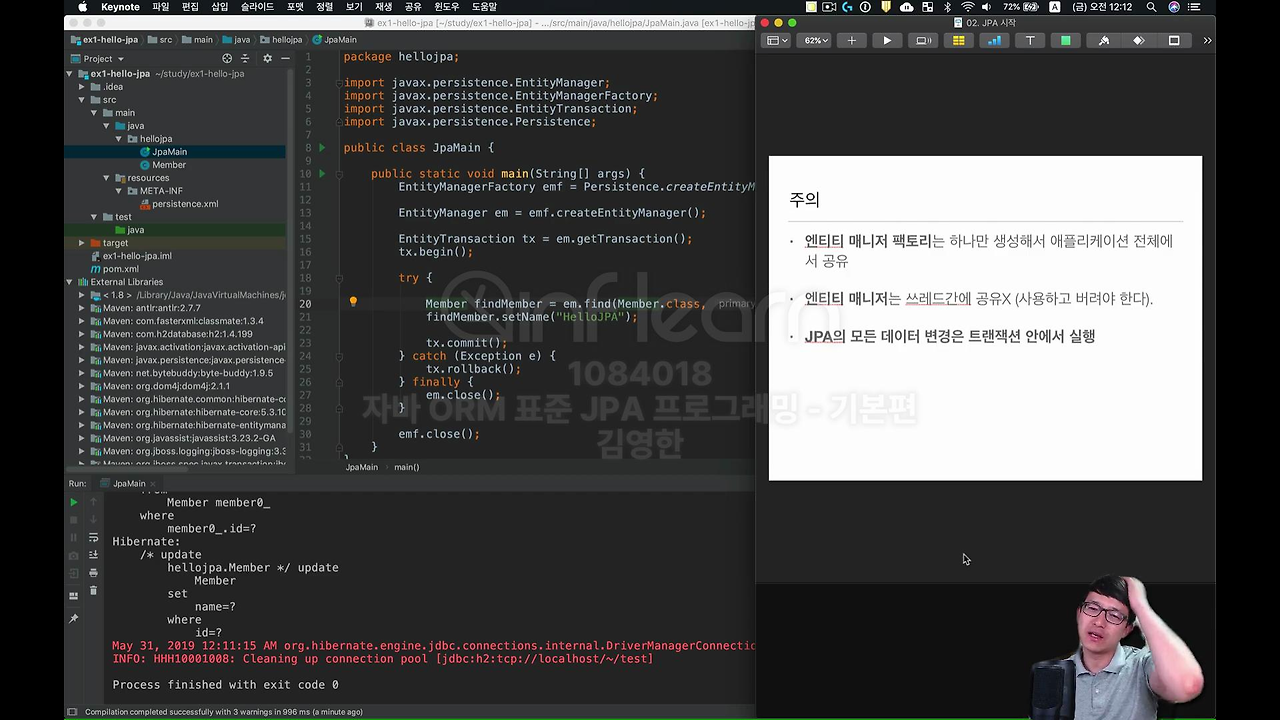Open the 도움말 help menu
The height and width of the screenshot is (720, 1280).
pyautogui.click(x=484, y=7)
